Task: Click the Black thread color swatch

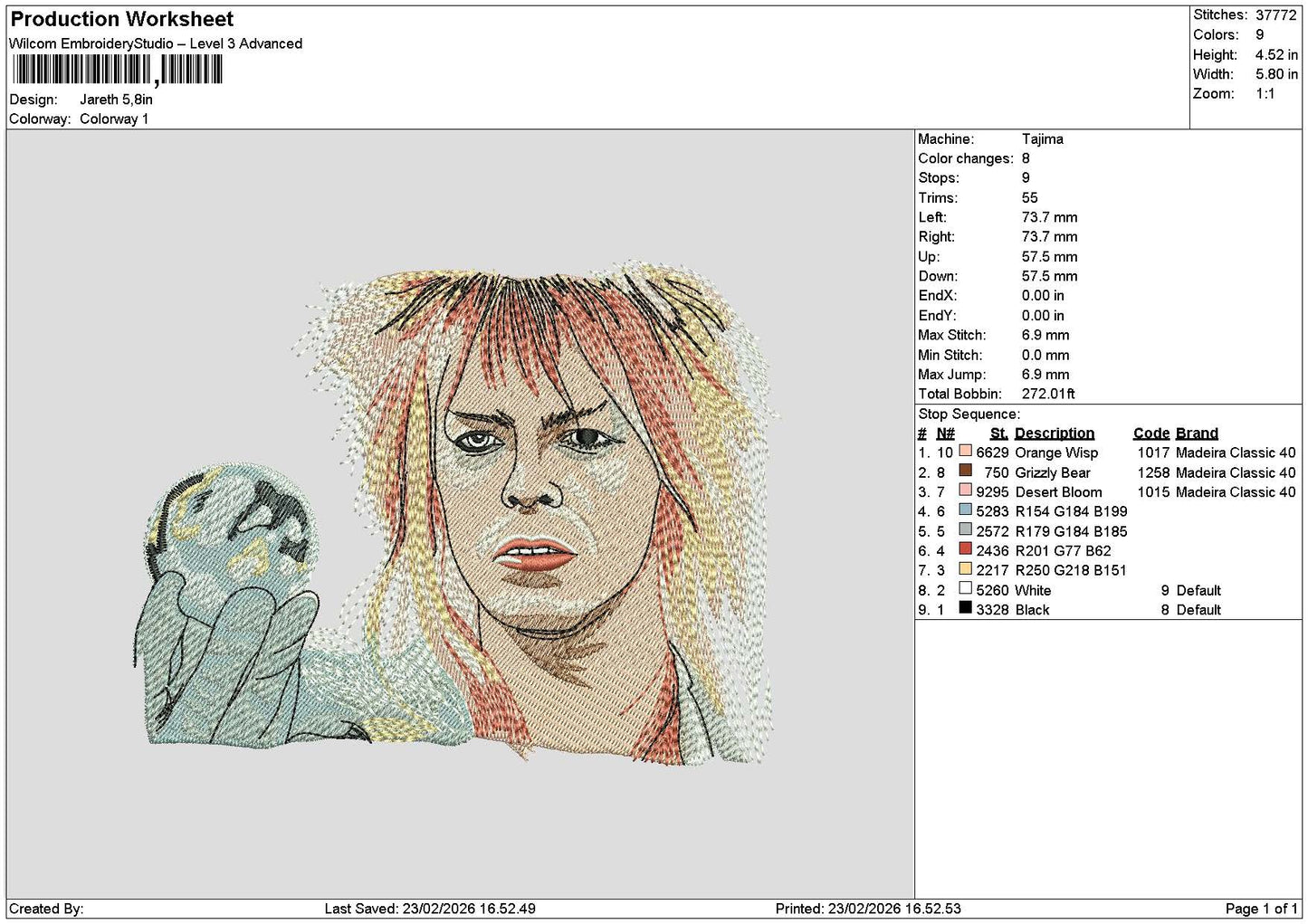Action: click(x=966, y=609)
